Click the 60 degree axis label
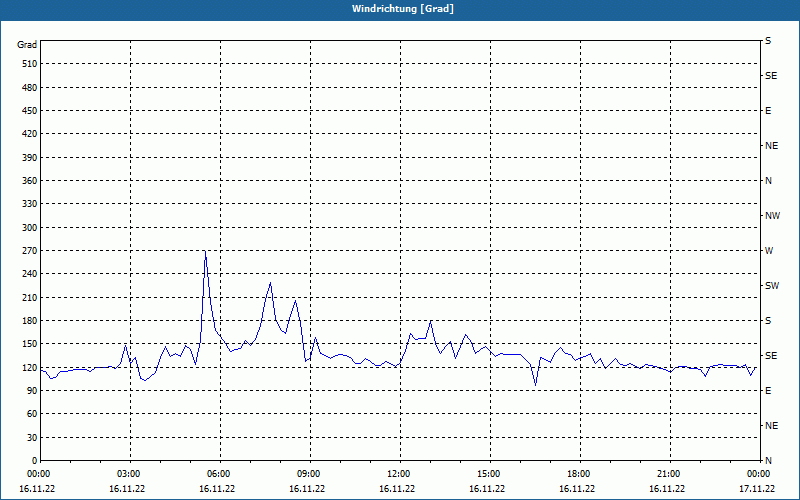Screen dimensions: 800x500 tap(32, 414)
